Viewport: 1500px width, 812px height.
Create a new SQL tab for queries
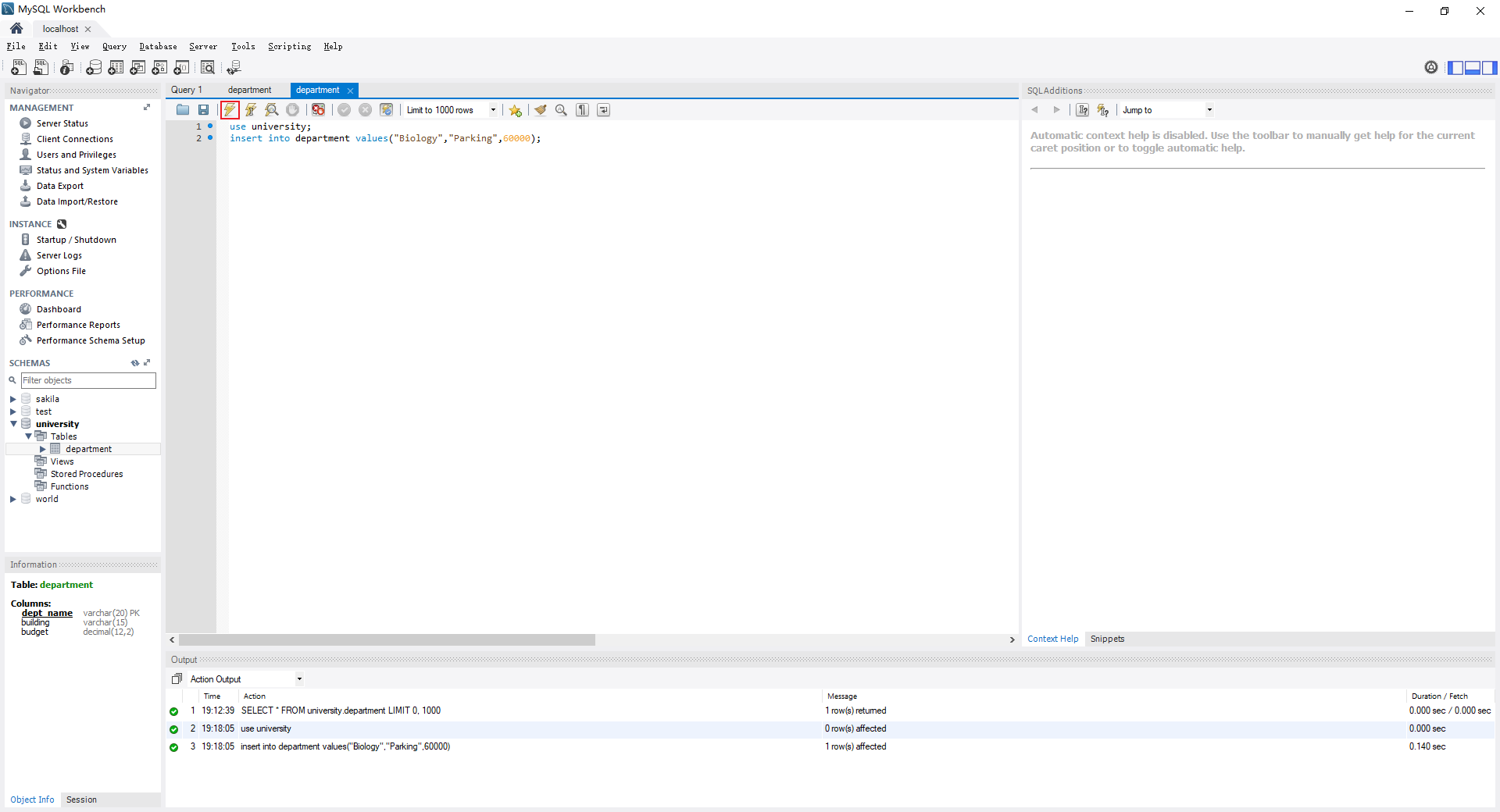pos(19,68)
